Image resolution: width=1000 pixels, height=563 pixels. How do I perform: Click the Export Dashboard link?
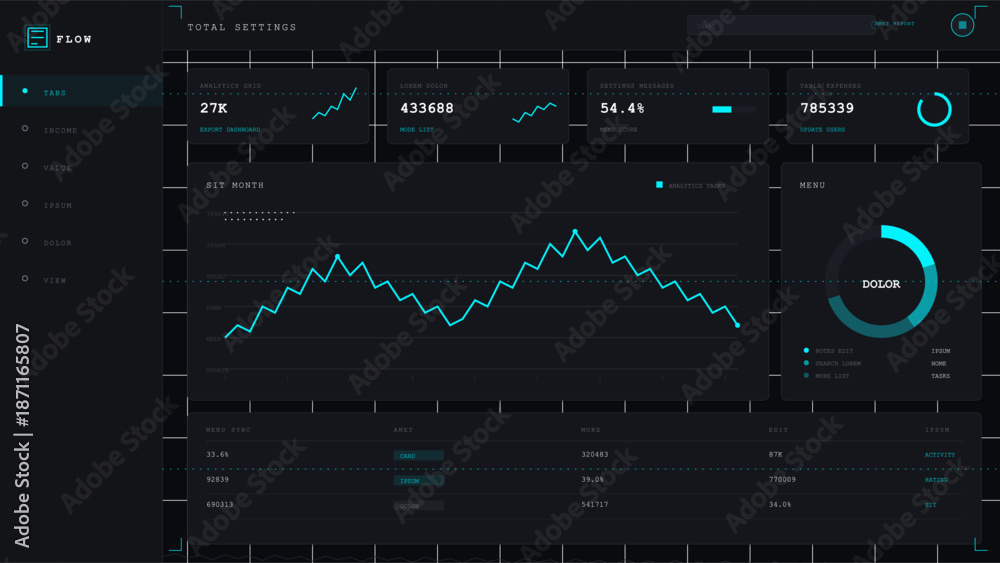(230, 129)
